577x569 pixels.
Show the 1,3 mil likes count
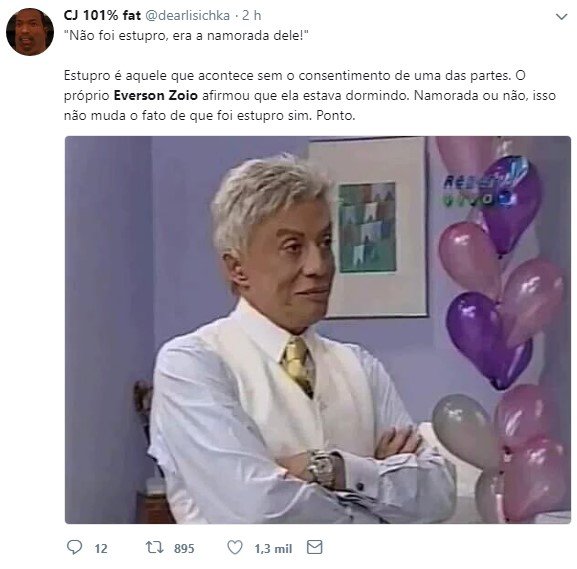coord(273,548)
